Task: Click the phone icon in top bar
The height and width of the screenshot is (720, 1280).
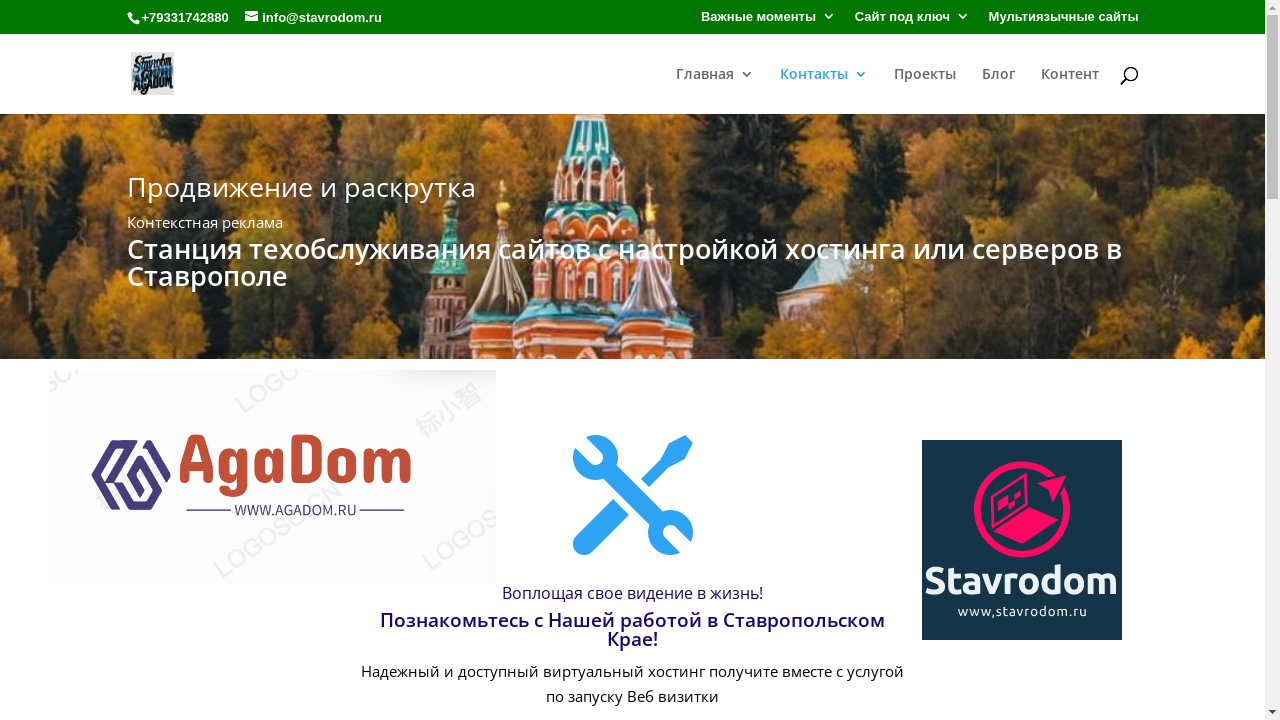Action: click(133, 17)
